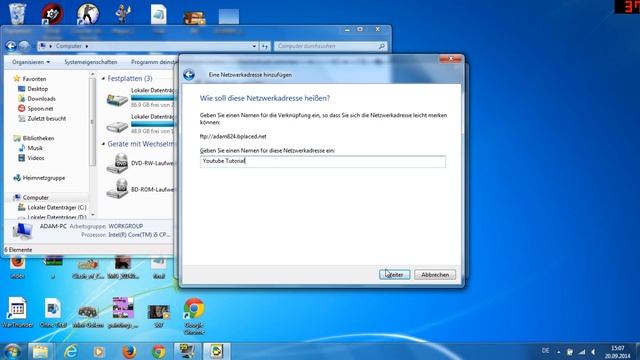
Task: Click Systemeigenschaften in Explorer toolbar
Action: tap(91, 62)
